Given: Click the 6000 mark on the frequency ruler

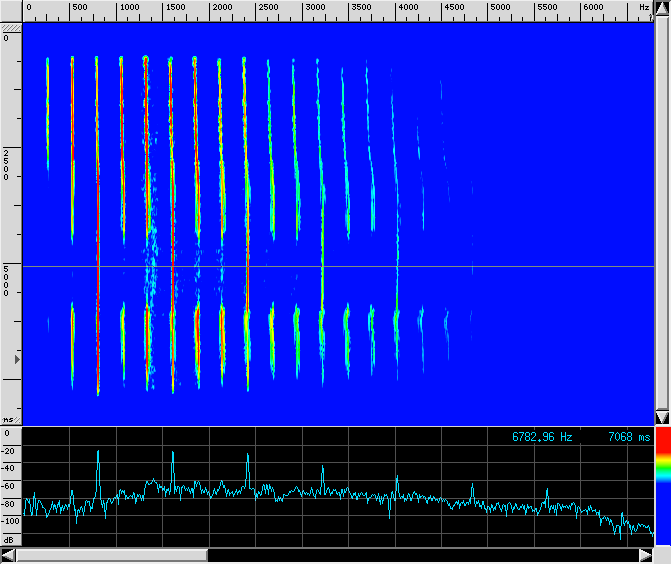Looking at the screenshot, I should point(593,8).
